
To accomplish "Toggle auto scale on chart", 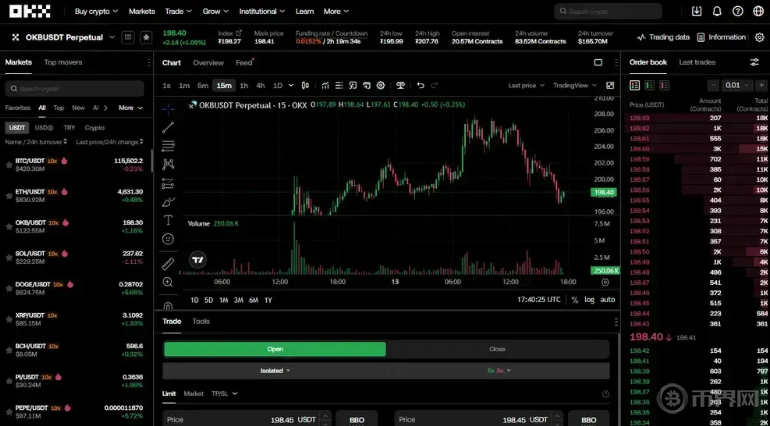I will coord(607,299).
